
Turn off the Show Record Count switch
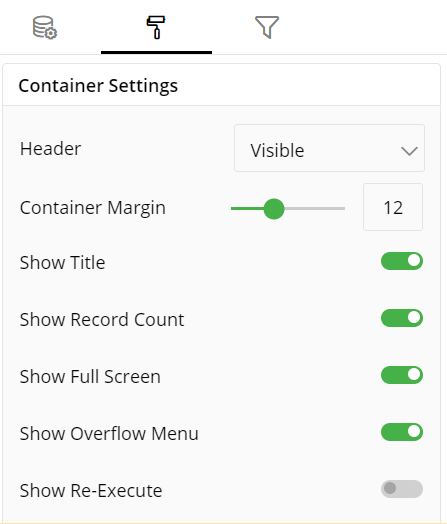point(402,318)
